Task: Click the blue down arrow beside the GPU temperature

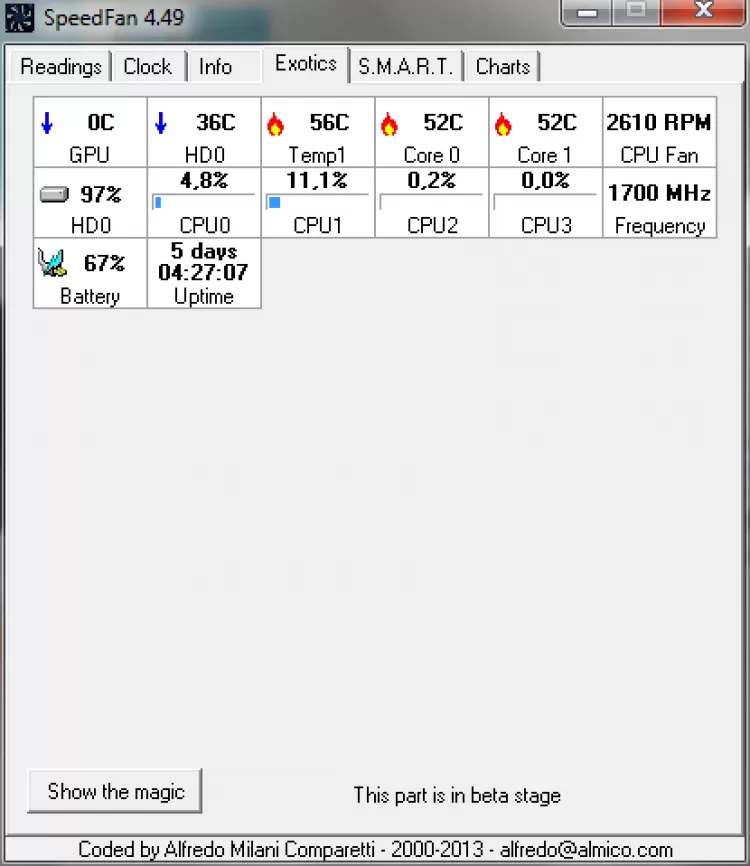Action: tap(47, 123)
